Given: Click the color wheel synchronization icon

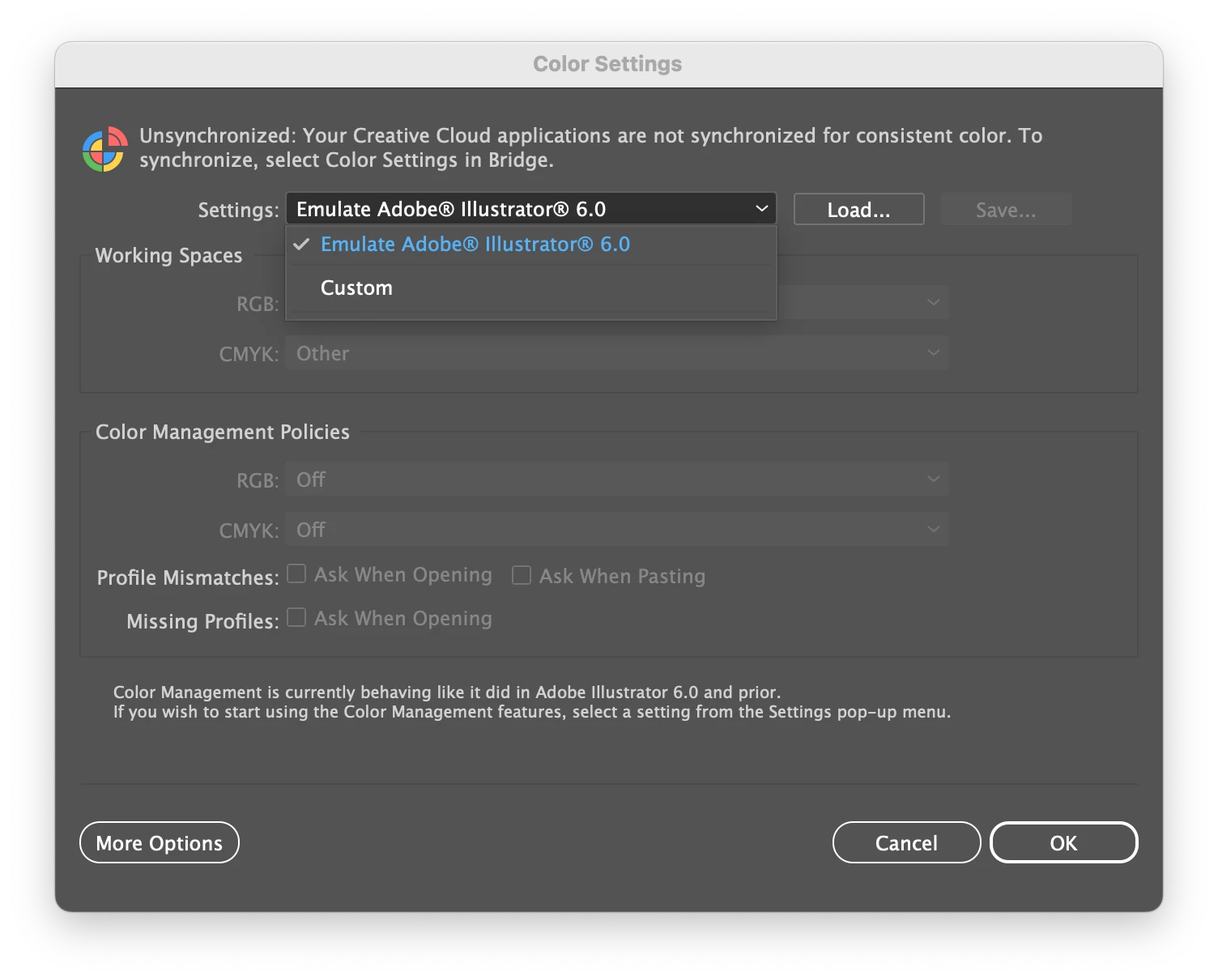Looking at the screenshot, I should (104, 149).
